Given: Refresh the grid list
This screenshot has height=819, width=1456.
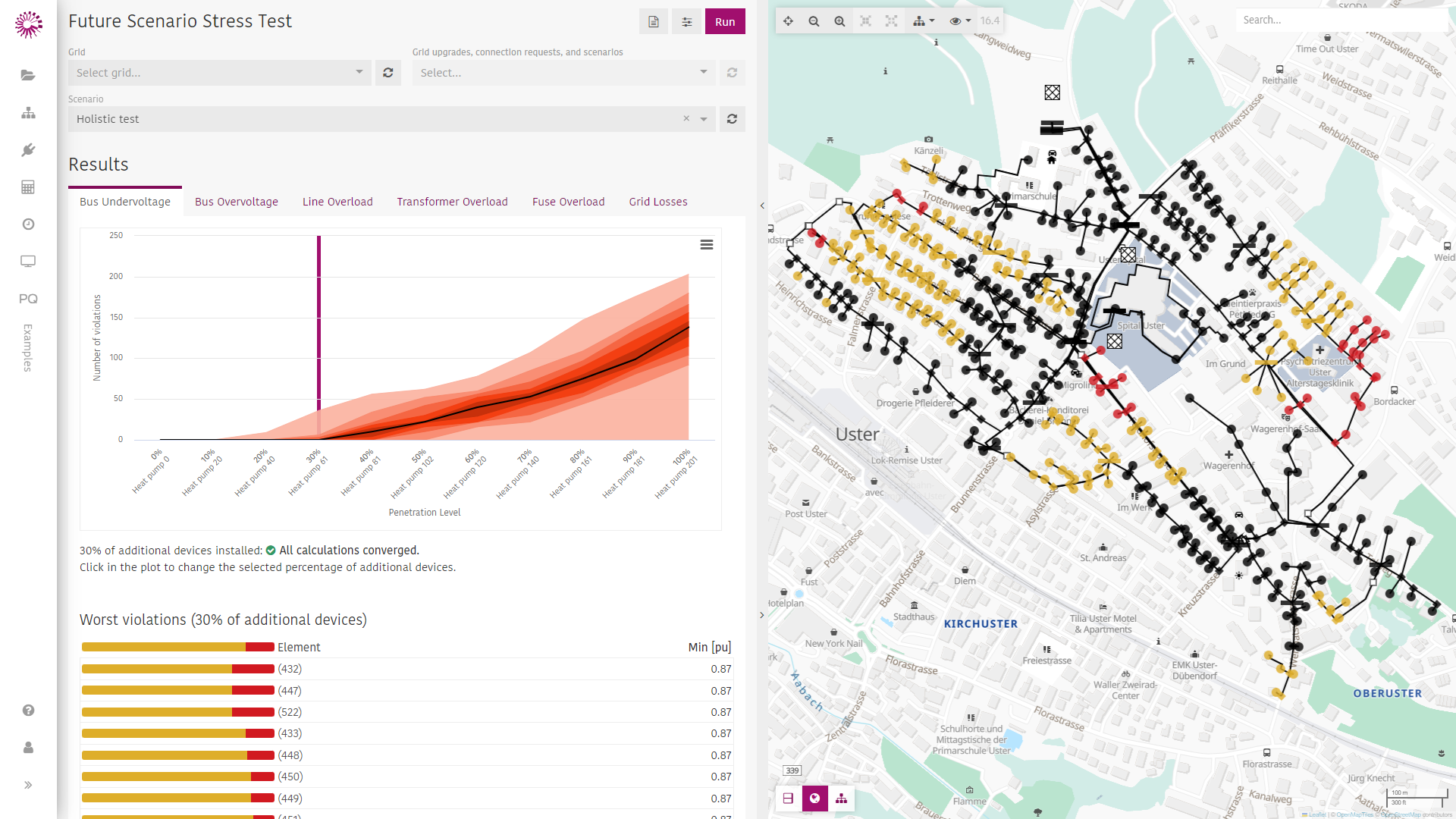Looking at the screenshot, I should pyautogui.click(x=388, y=73).
